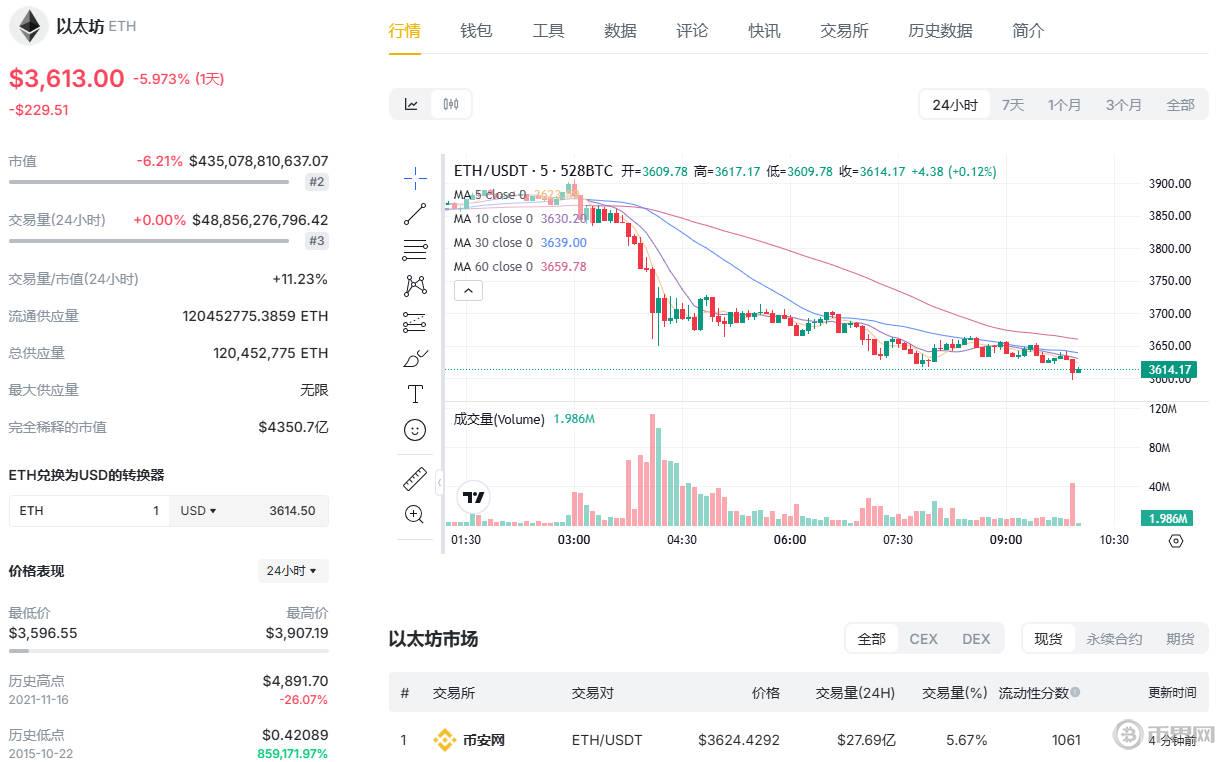Open the USD currency dropdown
The width and height of the screenshot is (1226, 762).
(198, 511)
